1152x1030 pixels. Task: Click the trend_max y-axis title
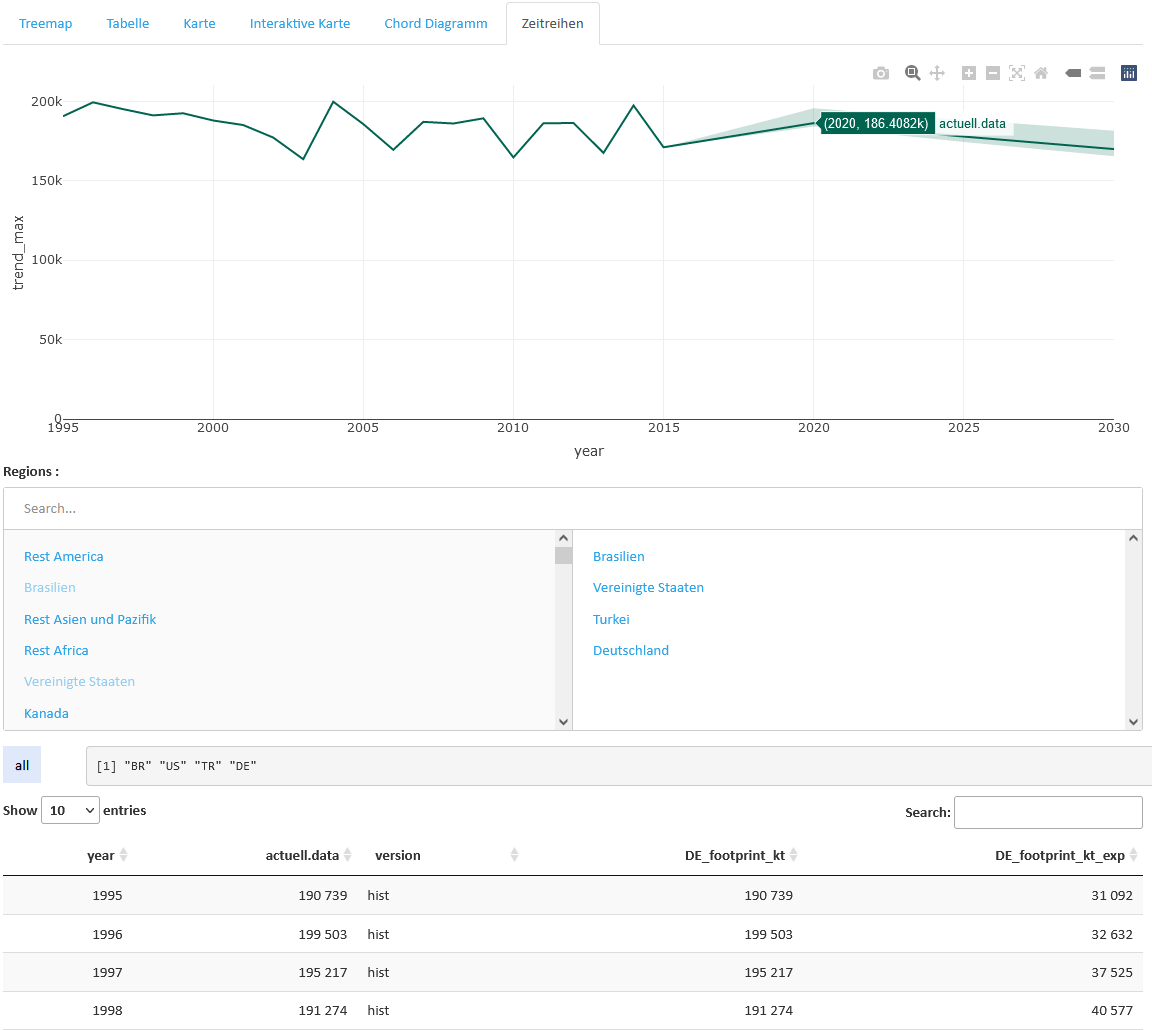click(18, 252)
